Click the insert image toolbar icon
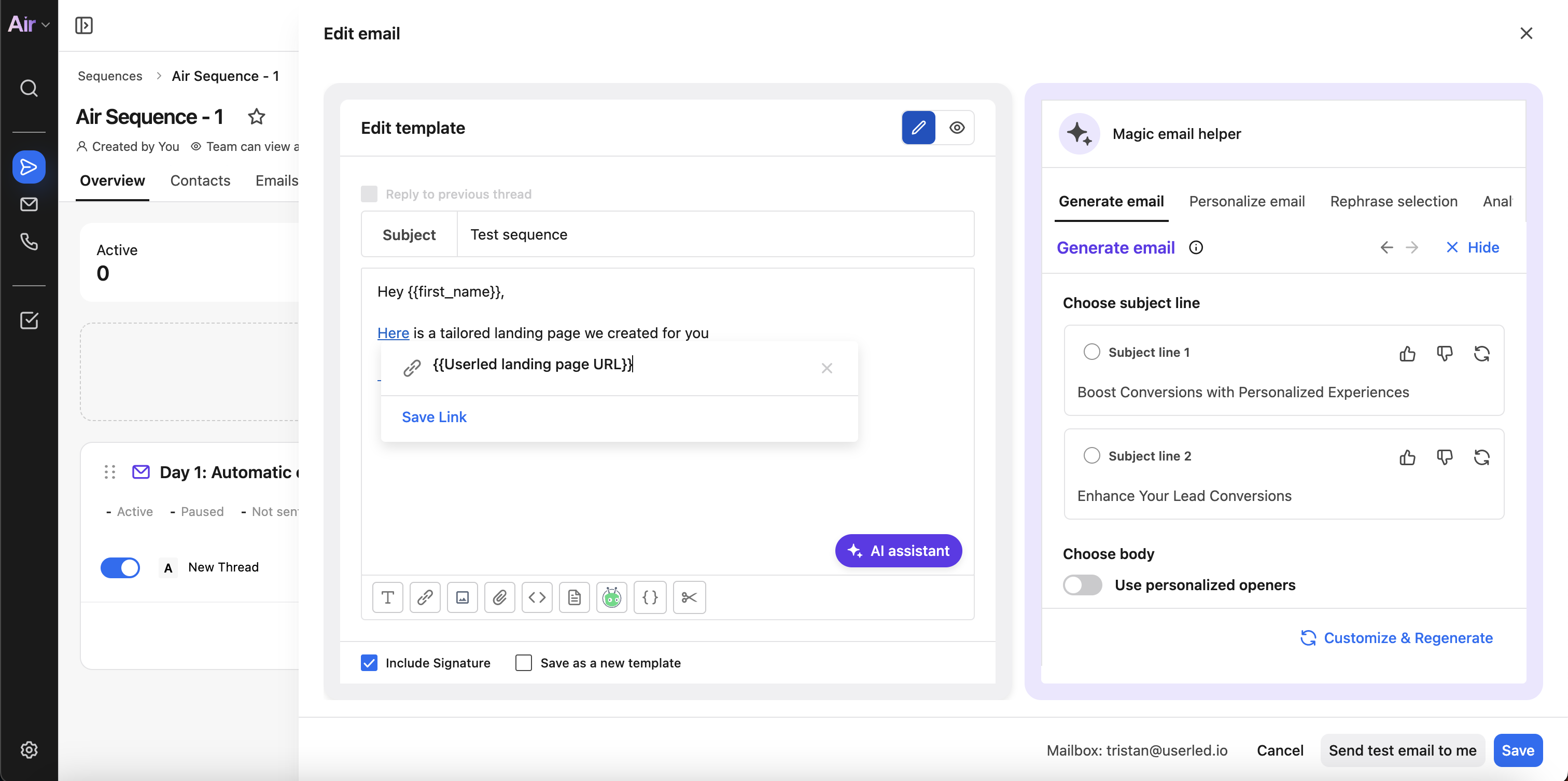The width and height of the screenshot is (1568, 781). pyautogui.click(x=462, y=597)
